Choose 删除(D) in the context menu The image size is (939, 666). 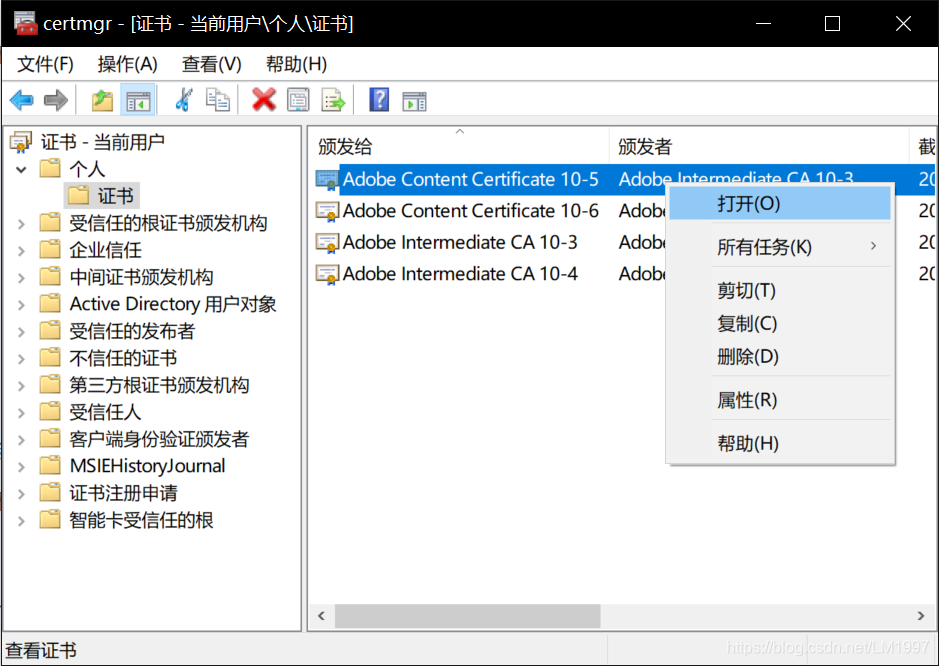click(780, 357)
